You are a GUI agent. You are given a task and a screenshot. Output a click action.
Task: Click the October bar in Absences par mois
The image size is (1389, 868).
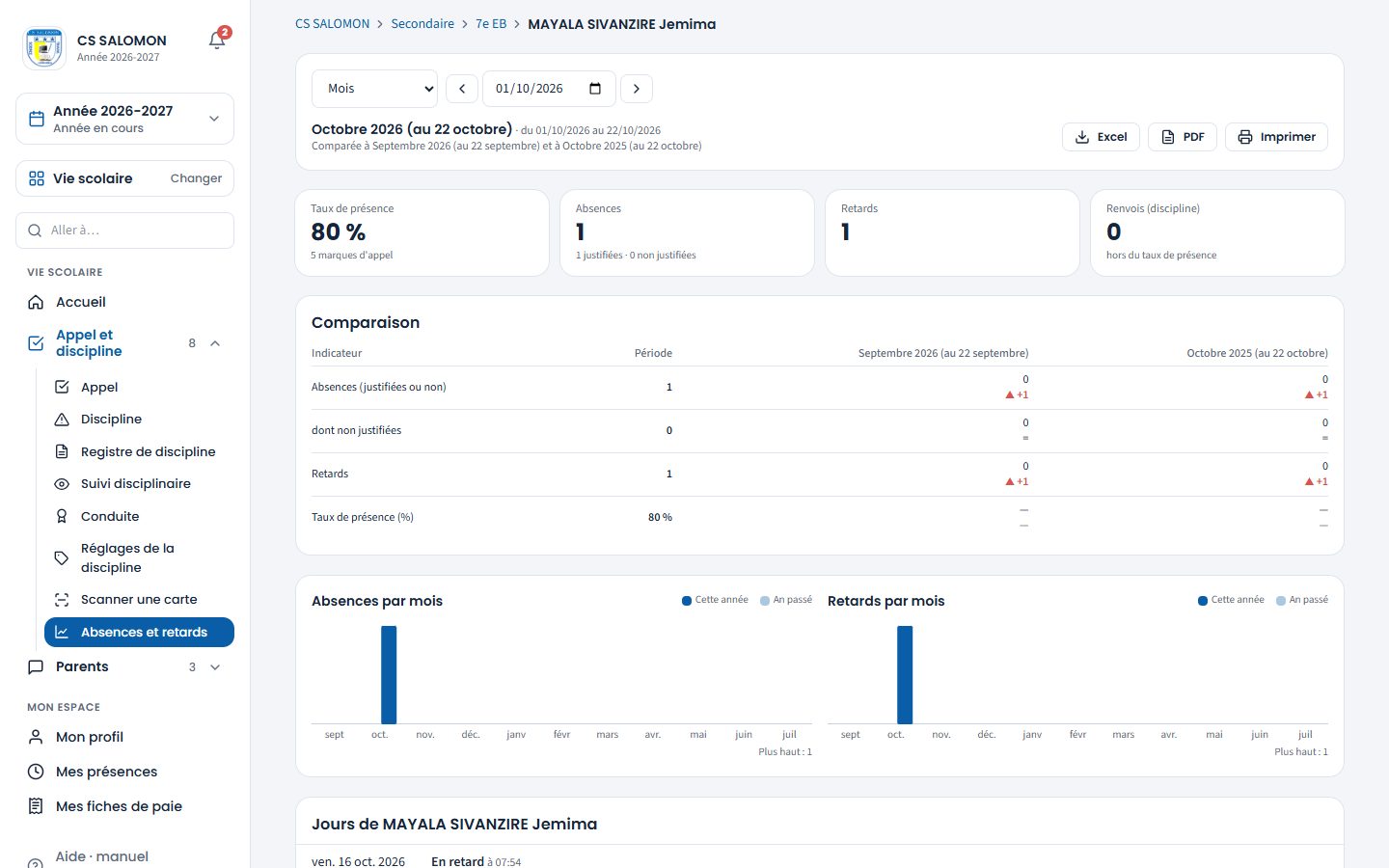click(389, 675)
